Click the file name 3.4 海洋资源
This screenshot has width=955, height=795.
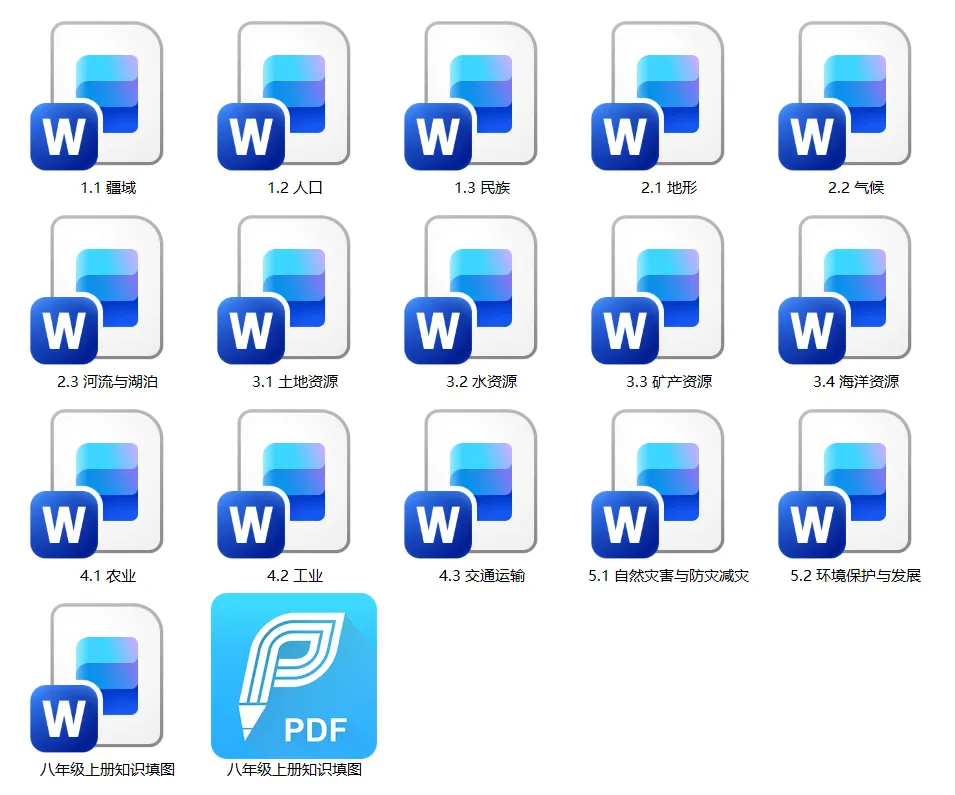coord(856,381)
